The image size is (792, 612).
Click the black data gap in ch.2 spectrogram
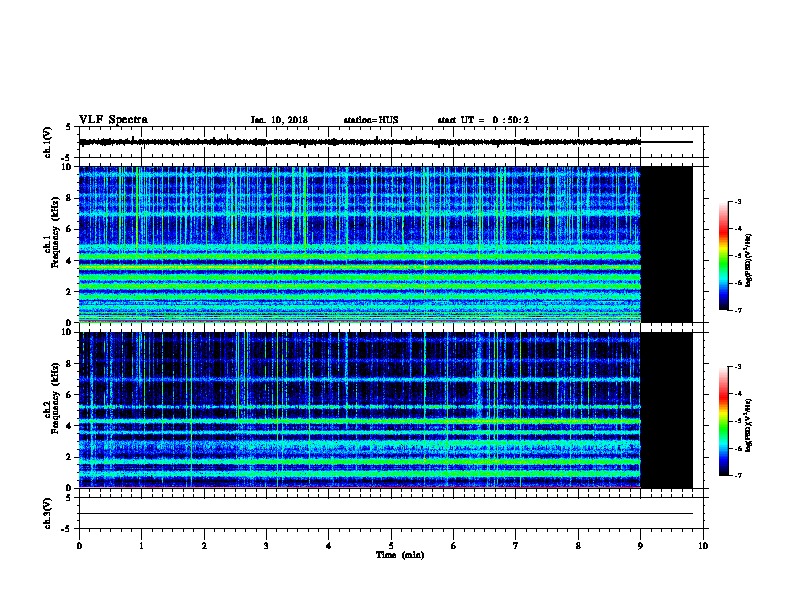[x=667, y=410]
